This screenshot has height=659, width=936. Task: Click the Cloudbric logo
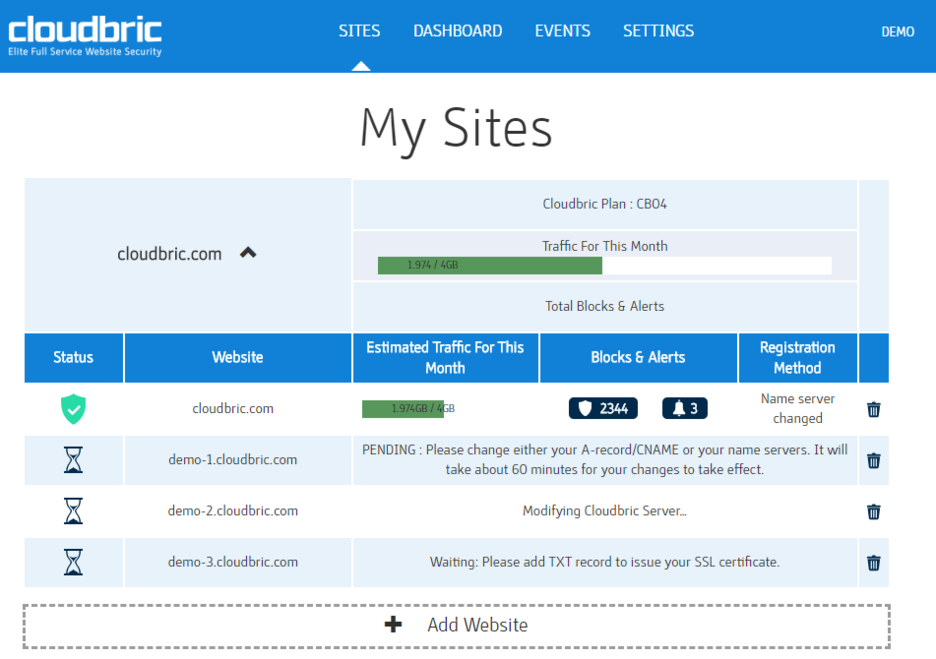pos(85,36)
